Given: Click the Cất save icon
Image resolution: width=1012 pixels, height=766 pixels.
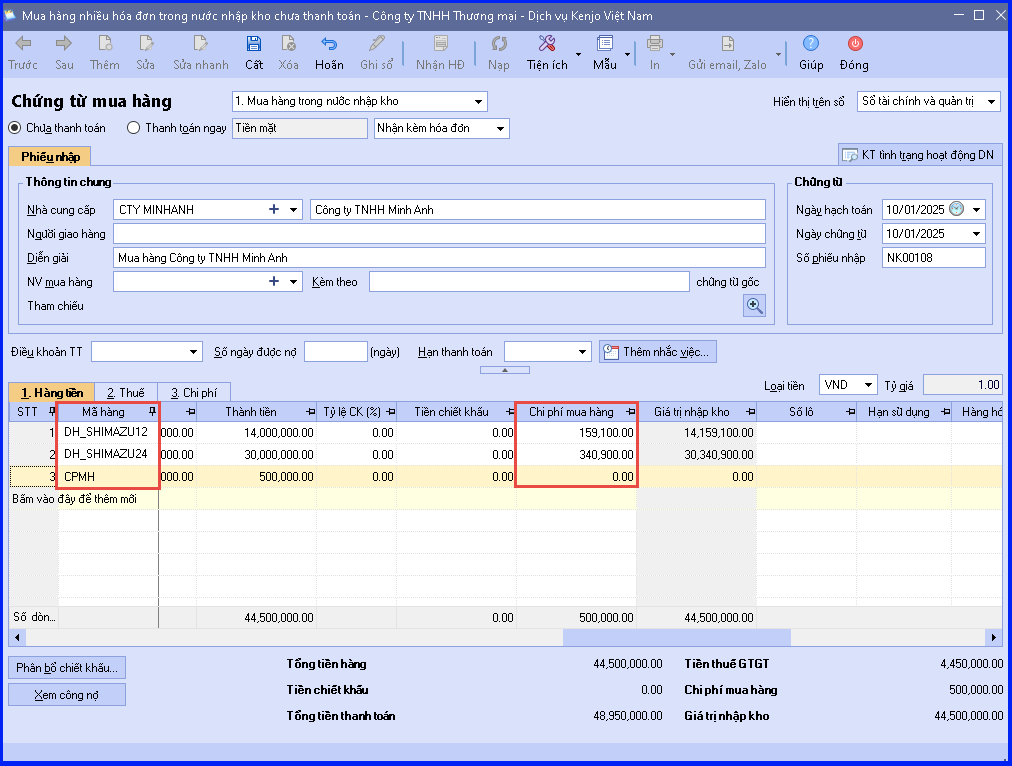Looking at the screenshot, I should (254, 44).
